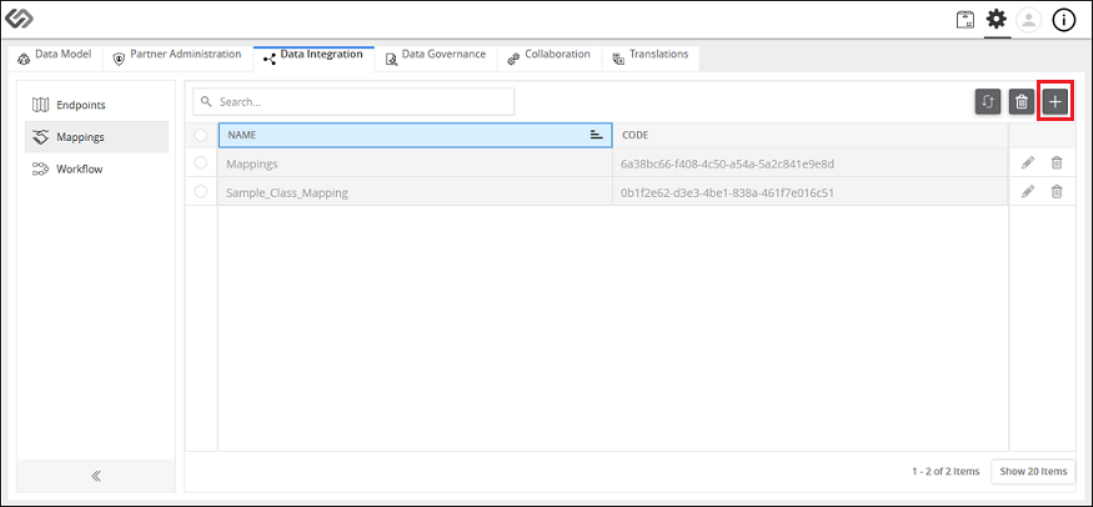The width and height of the screenshot is (1093, 507).
Task: Click code 6a38bc66-f408-4c50-a54a-5a2c841e9e8d
Action: tap(727, 164)
